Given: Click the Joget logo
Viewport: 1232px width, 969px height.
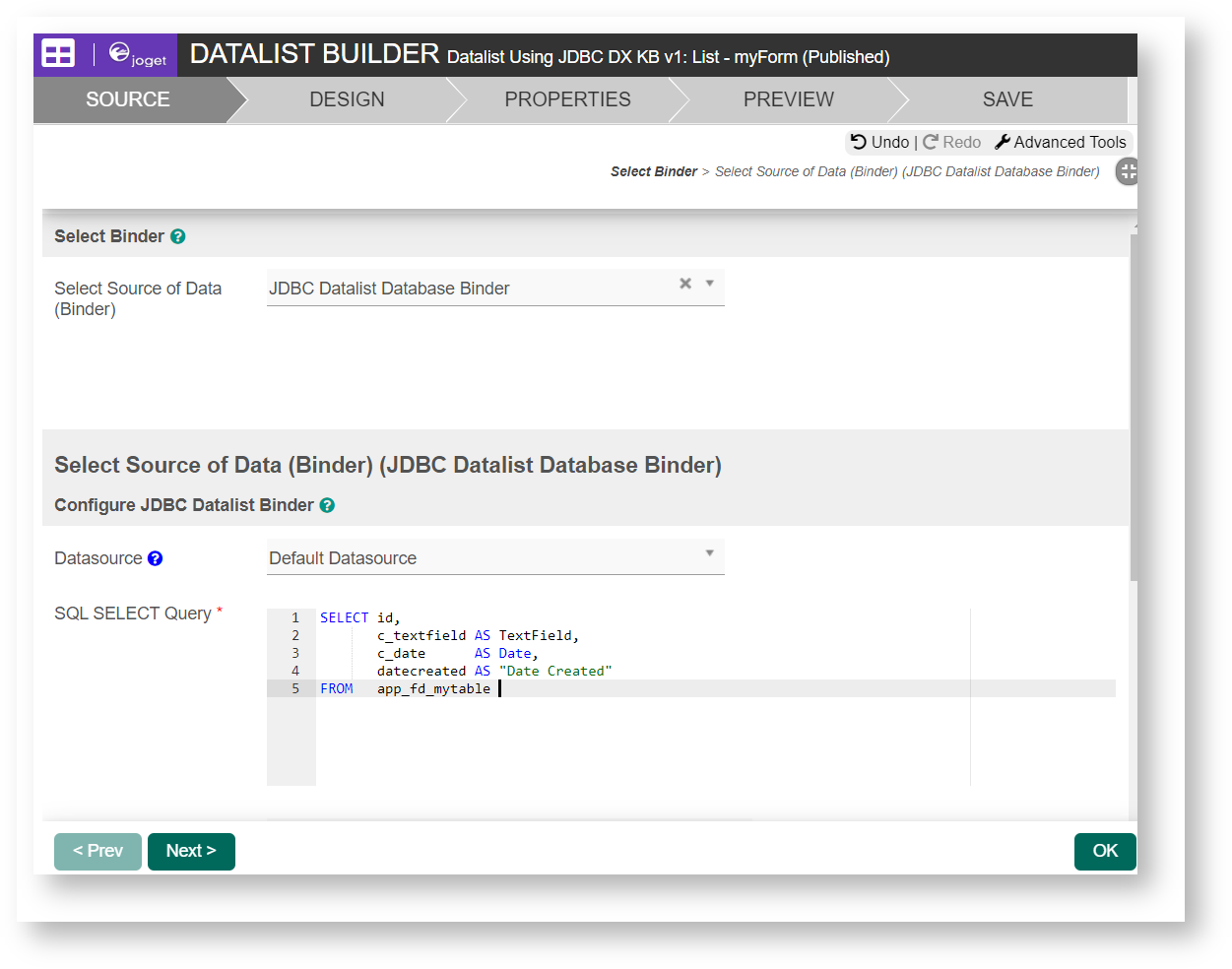Looking at the screenshot, I should pyautogui.click(x=137, y=54).
